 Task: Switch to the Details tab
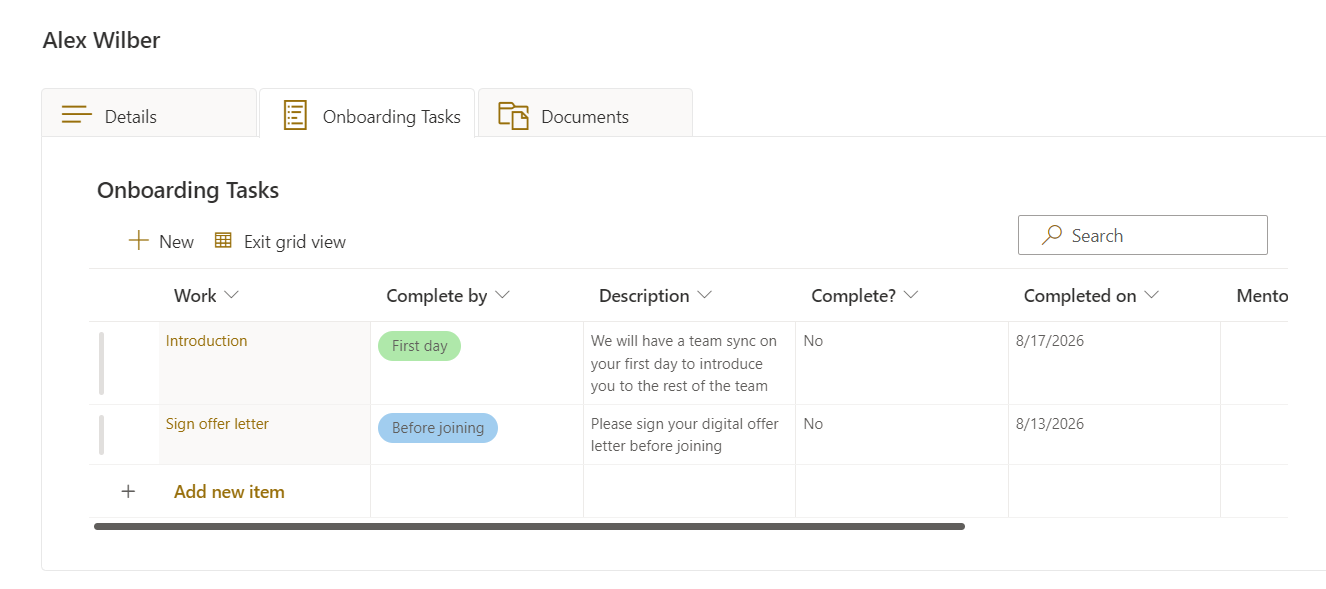coord(149,113)
